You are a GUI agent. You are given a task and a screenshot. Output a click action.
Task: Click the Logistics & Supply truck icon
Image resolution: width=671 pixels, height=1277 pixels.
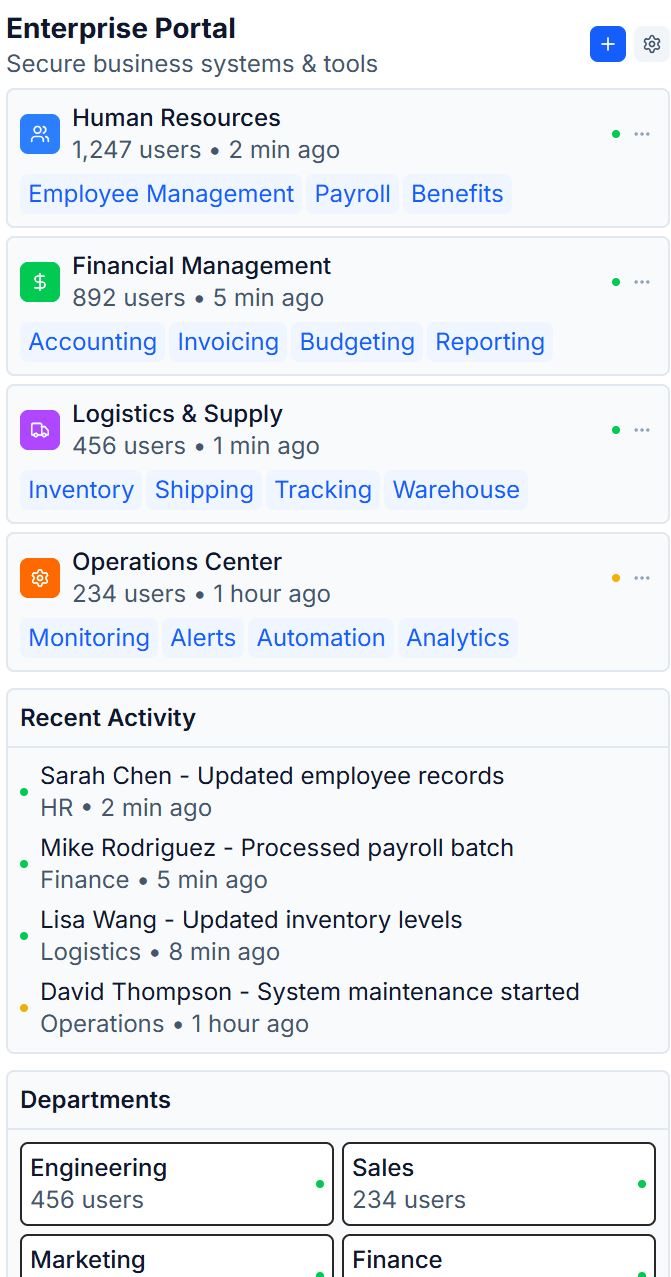click(x=40, y=430)
